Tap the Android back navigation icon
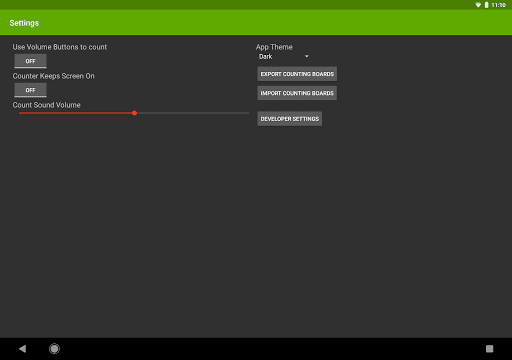Screen dimensions: 512x360 [x=23, y=349]
